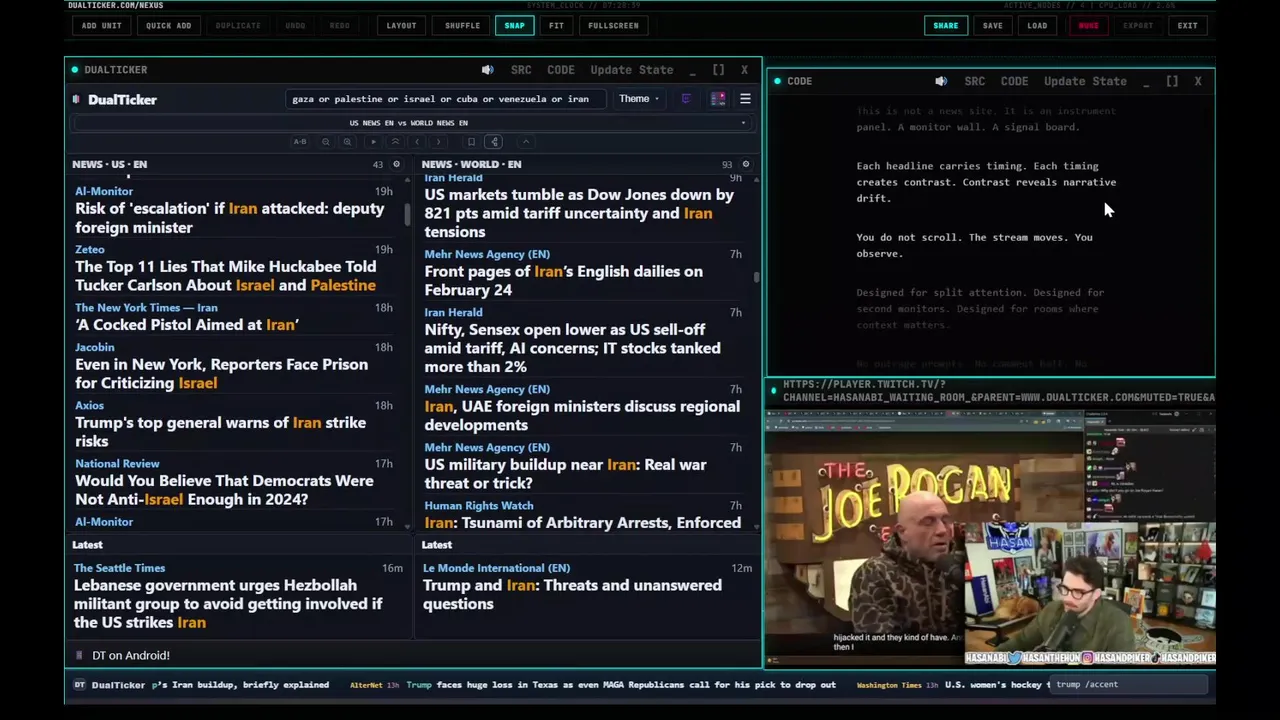Start ticker playback with the play icon

[x=373, y=142]
